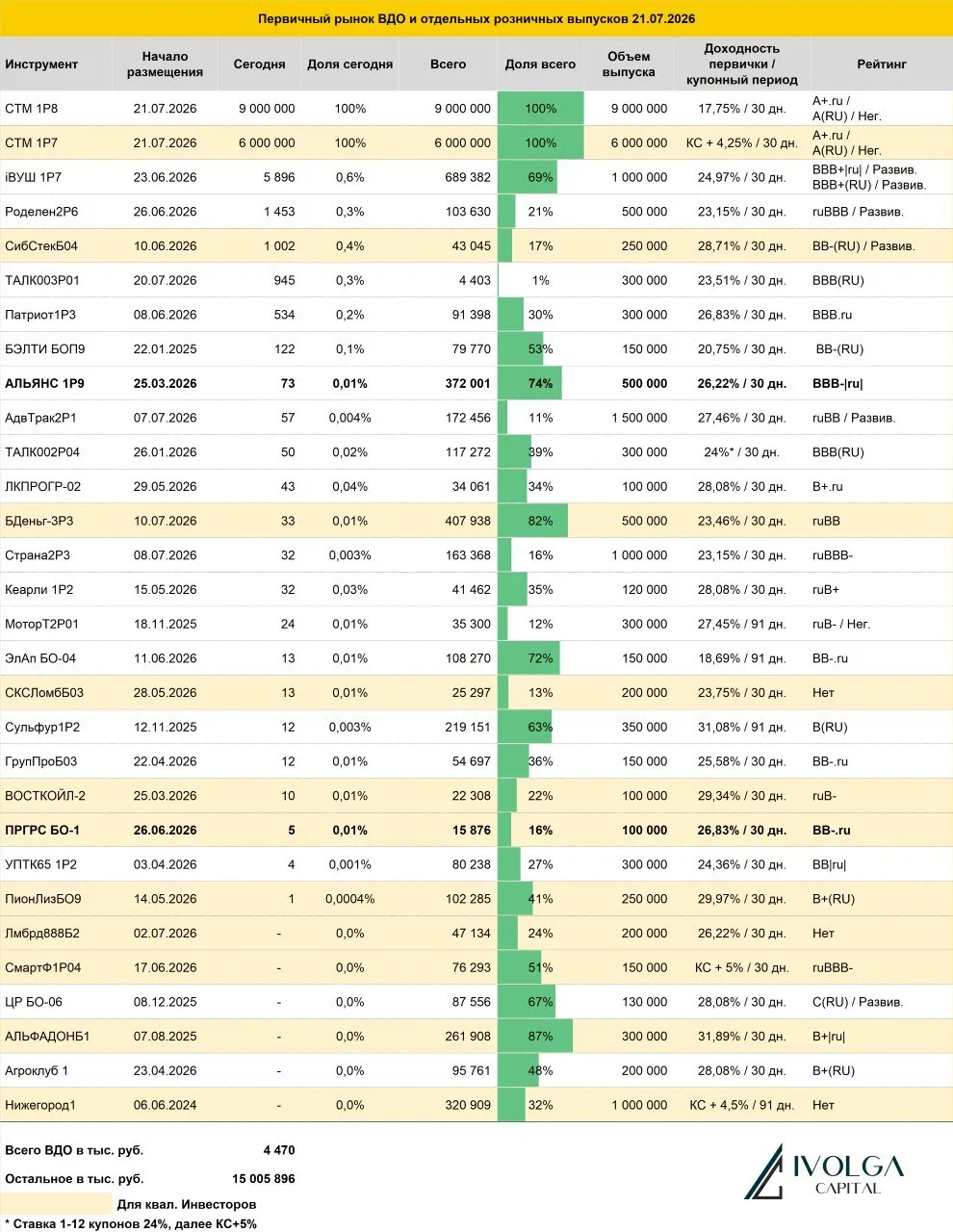This screenshot has height=1232, width=953.
Task: Select the Всего ВДО total value 4 470
Action: click(x=279, y=1150)
